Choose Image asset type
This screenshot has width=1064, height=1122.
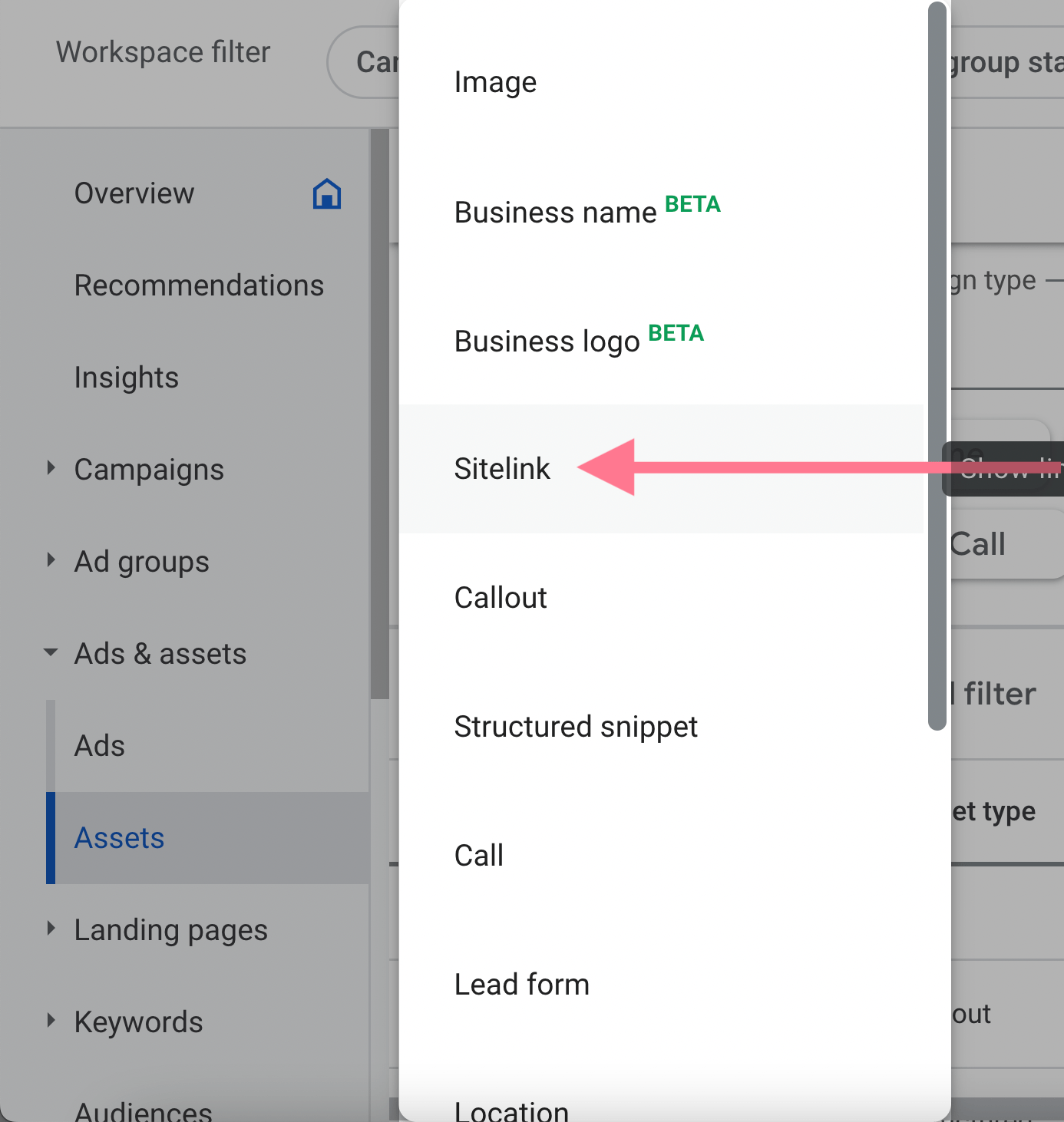click(495, 82)
